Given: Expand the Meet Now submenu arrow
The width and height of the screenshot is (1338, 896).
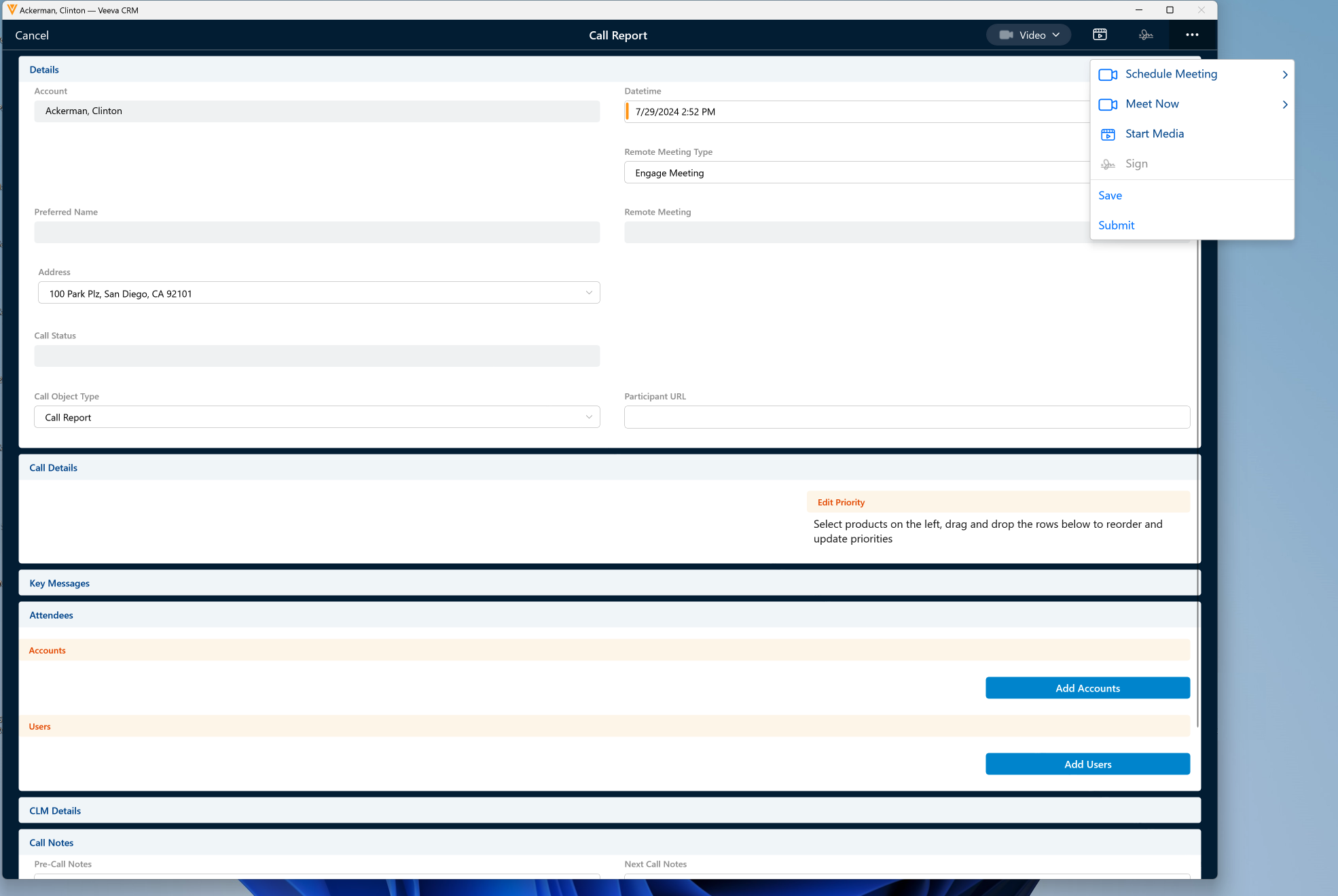Looking at the screenshot, I should pyautogui.click(x=1284, y=105).
